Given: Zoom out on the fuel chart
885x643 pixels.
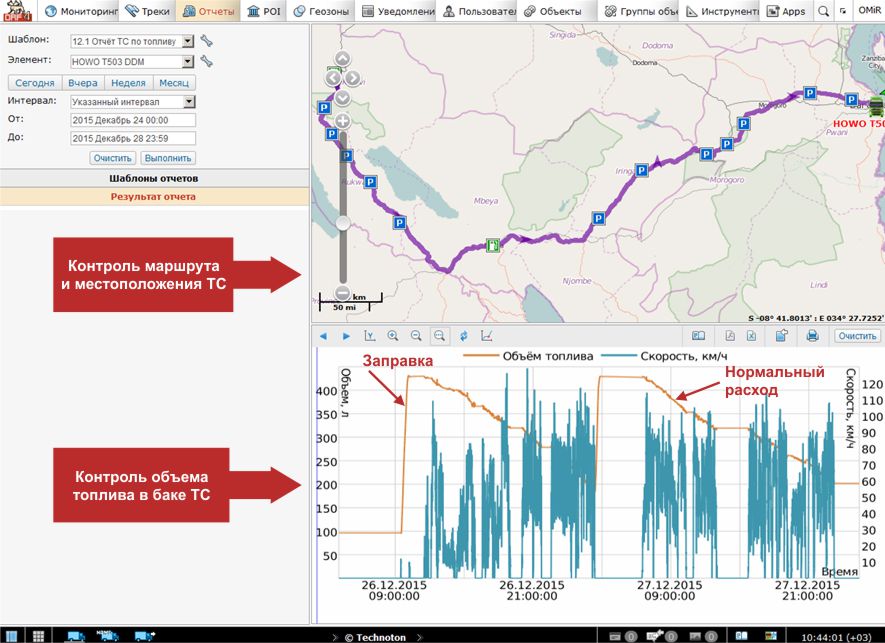Looking at the screenshot, I should point(416,336).
